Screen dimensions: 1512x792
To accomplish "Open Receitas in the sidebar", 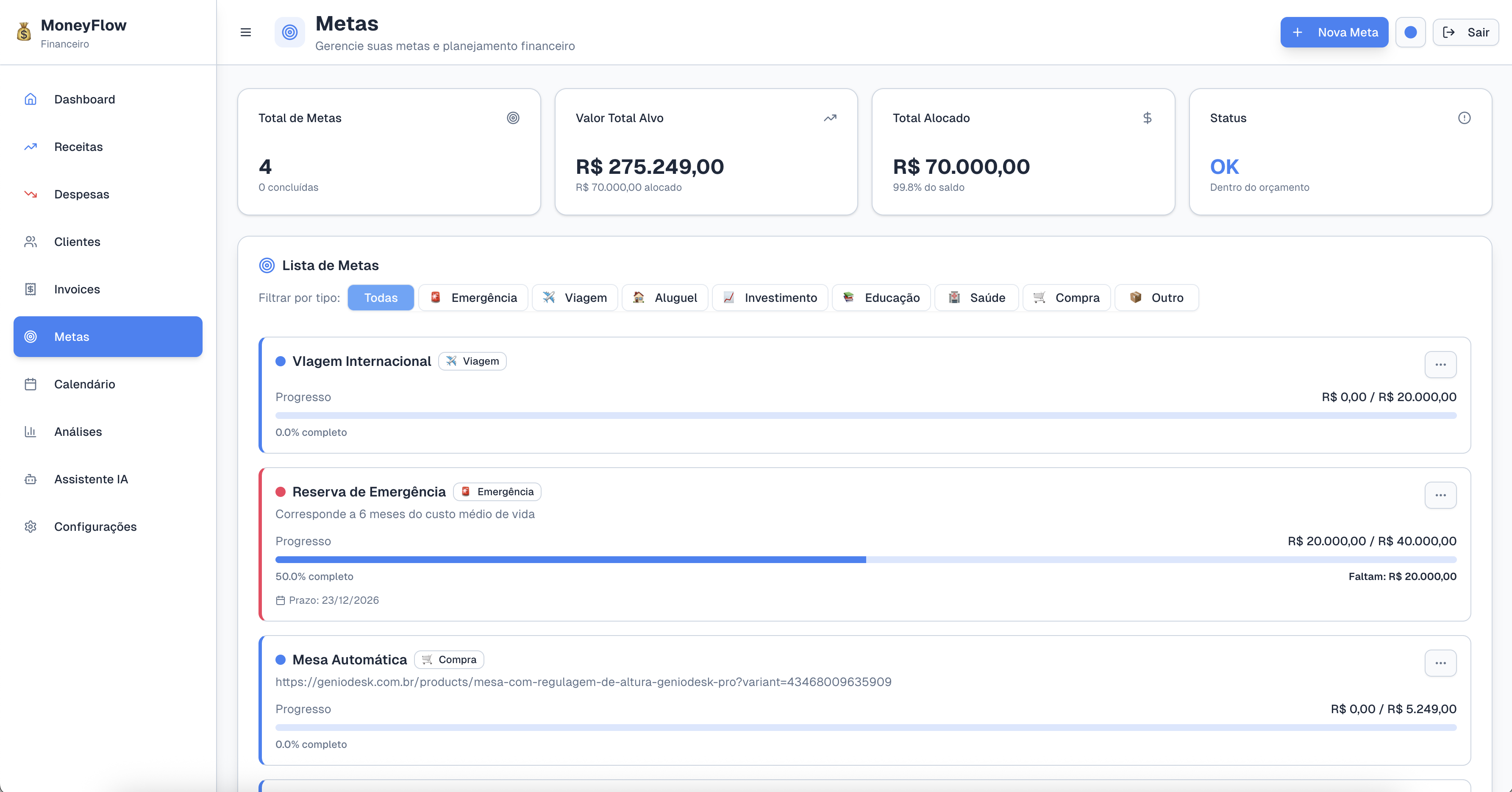I will [x=108, y=147].
